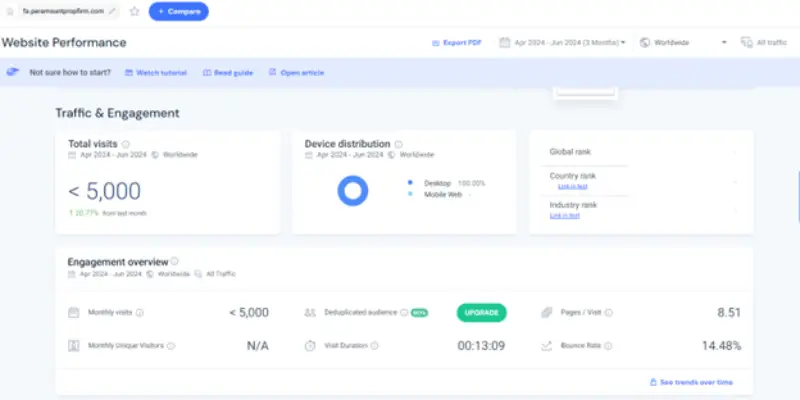The image size is (800, 400).
Task: Click the device distribution donut chart
Action: [353, 191]
